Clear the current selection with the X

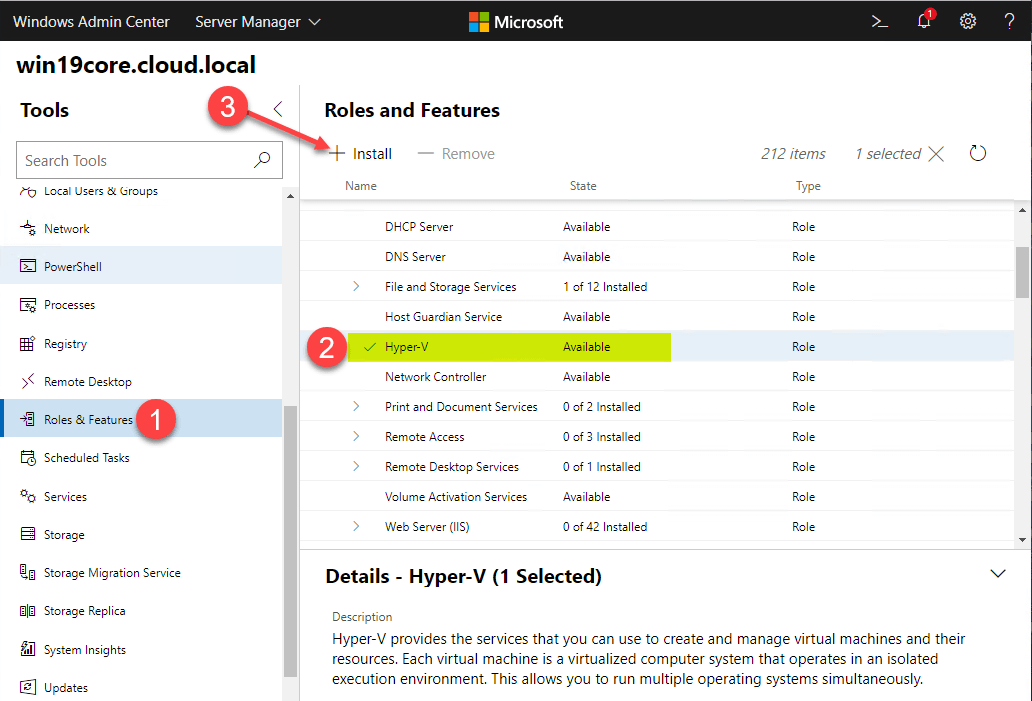[936, 154]
